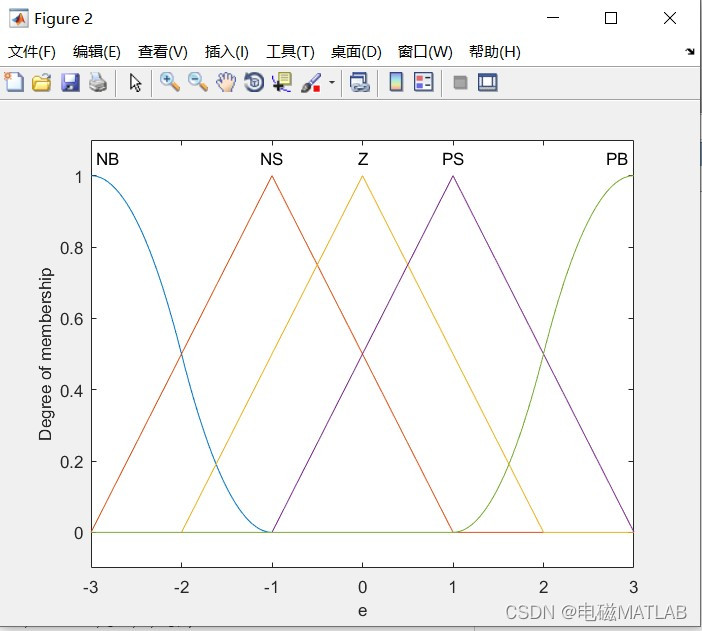Open the 文件(F) menu
This screenshot has height=631, width=702.
click(x=32, y=52)
